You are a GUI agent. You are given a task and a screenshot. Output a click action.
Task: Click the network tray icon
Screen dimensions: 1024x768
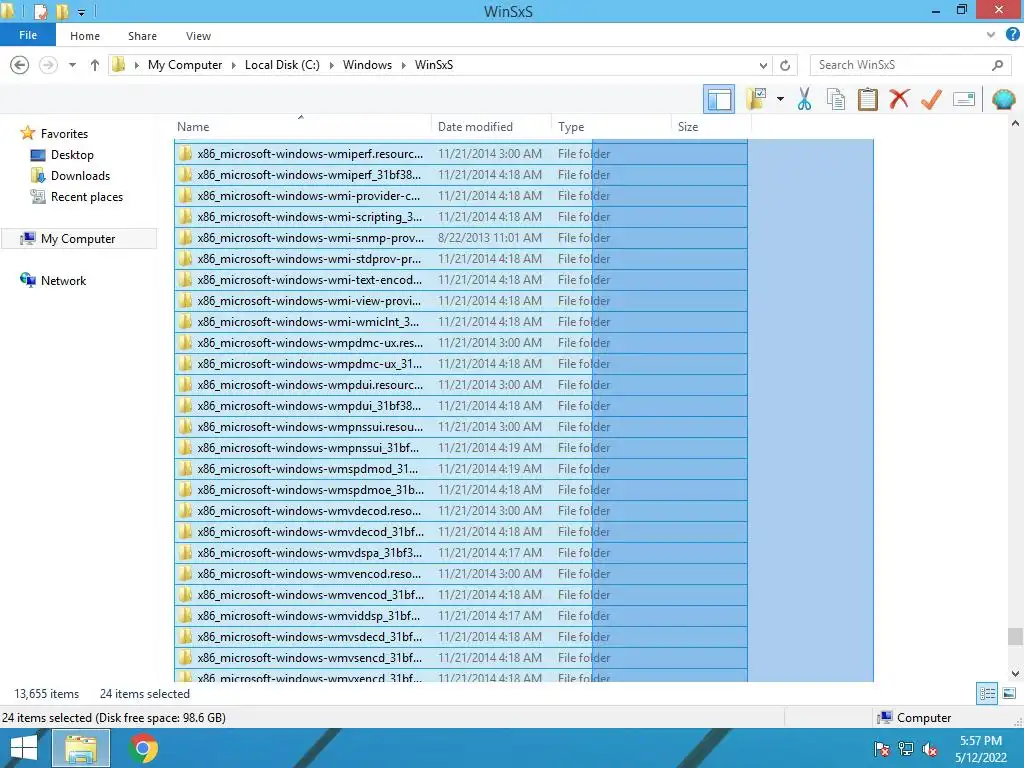click(906, 749)
